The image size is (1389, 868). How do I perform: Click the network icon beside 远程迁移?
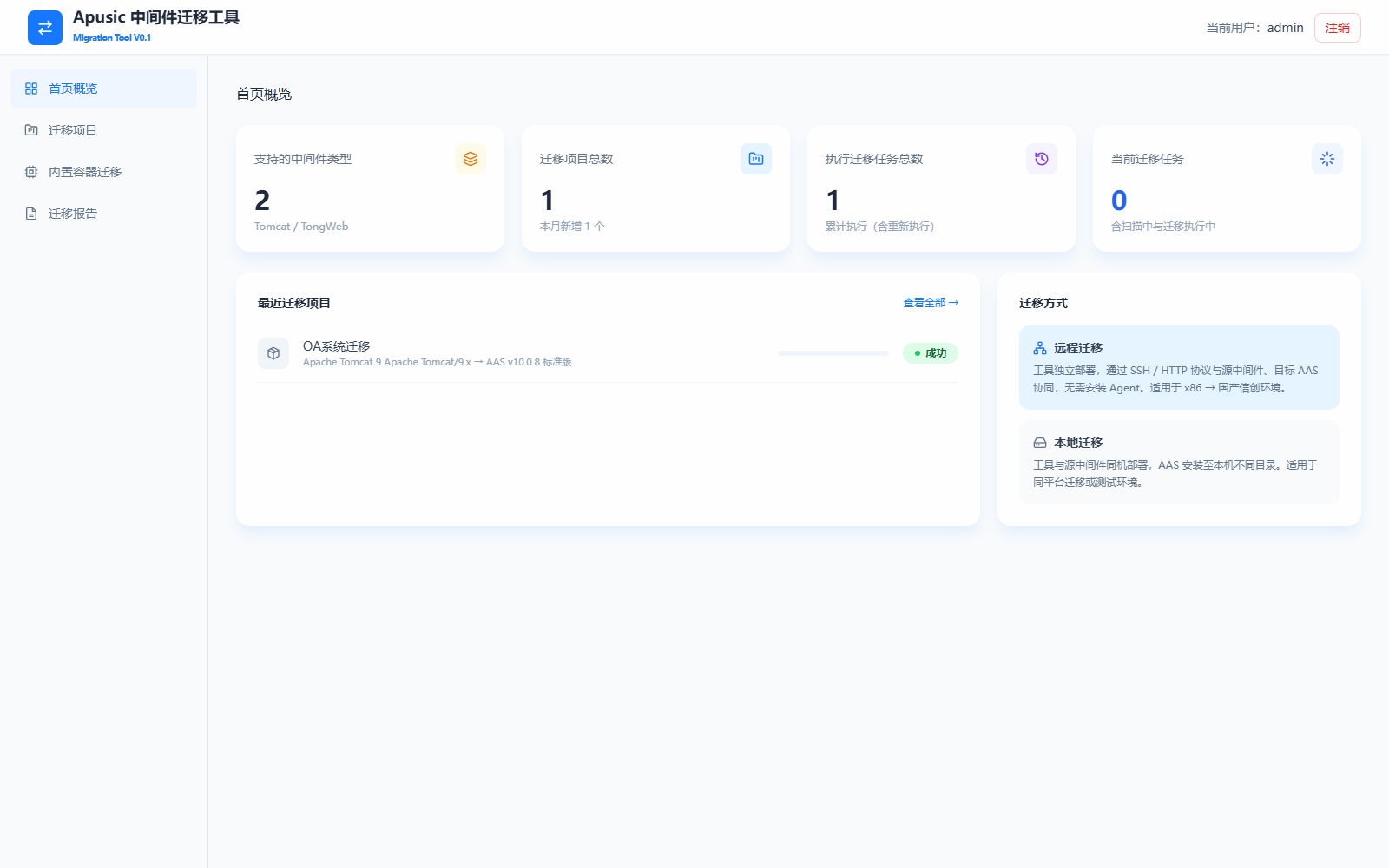coord(1040,348)
